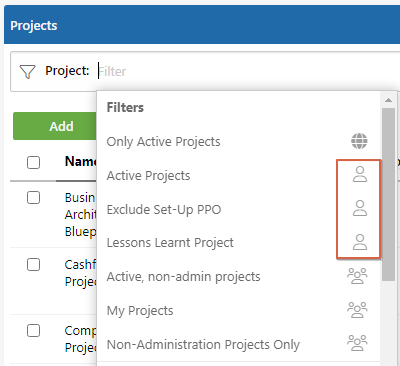
Task: Click group icon next to My Projects
Action: click(357, 310)
